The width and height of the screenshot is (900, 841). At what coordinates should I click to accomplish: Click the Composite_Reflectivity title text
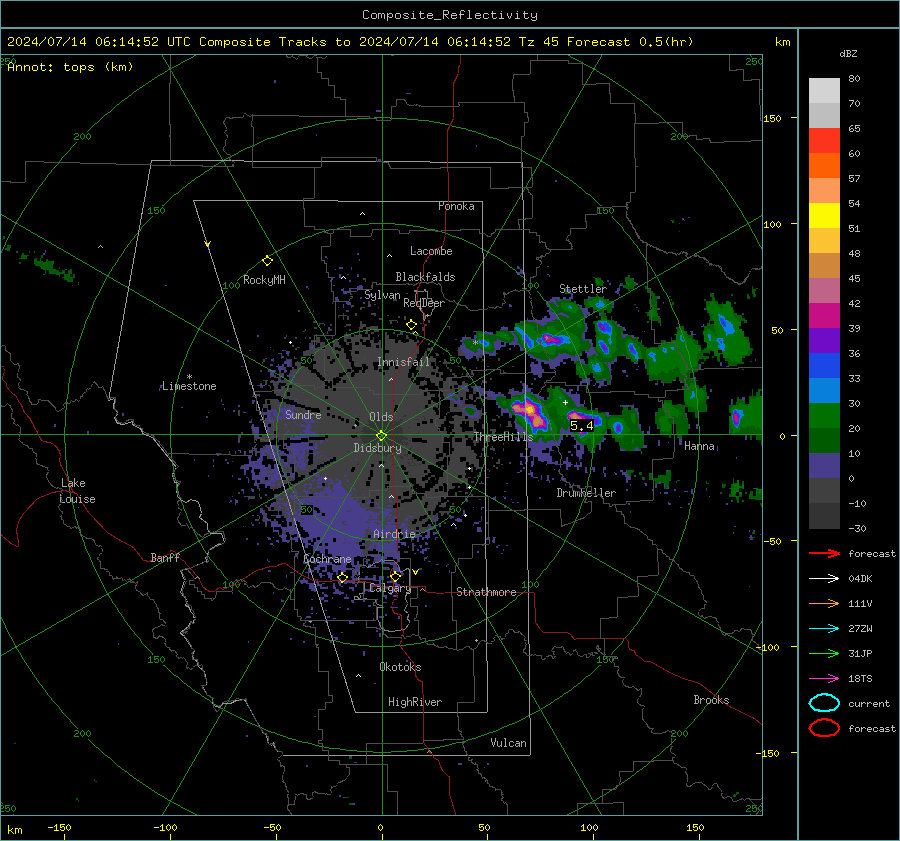point(450,15)
